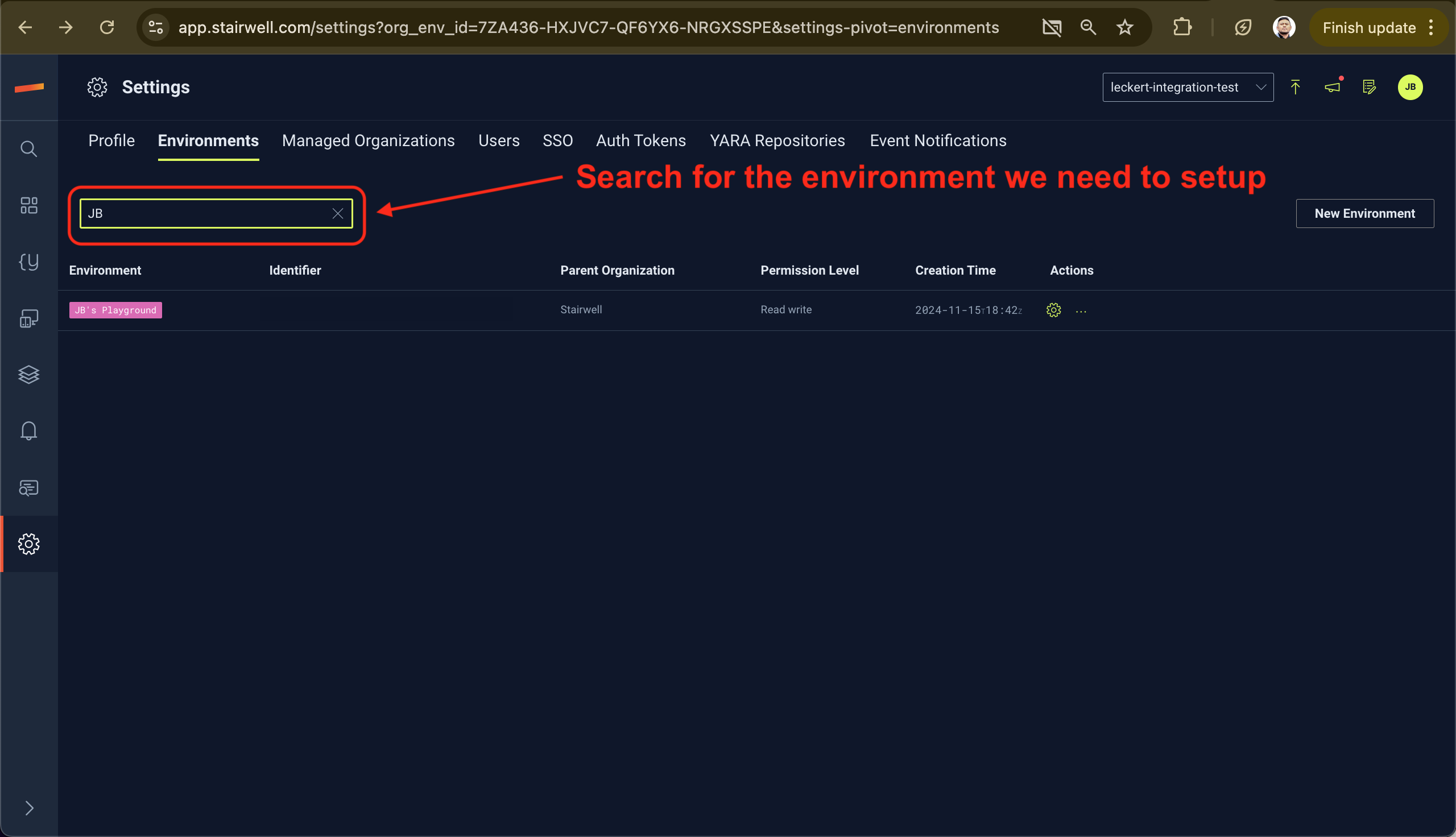Open the Managed Organizations tab

coord(369,141)
